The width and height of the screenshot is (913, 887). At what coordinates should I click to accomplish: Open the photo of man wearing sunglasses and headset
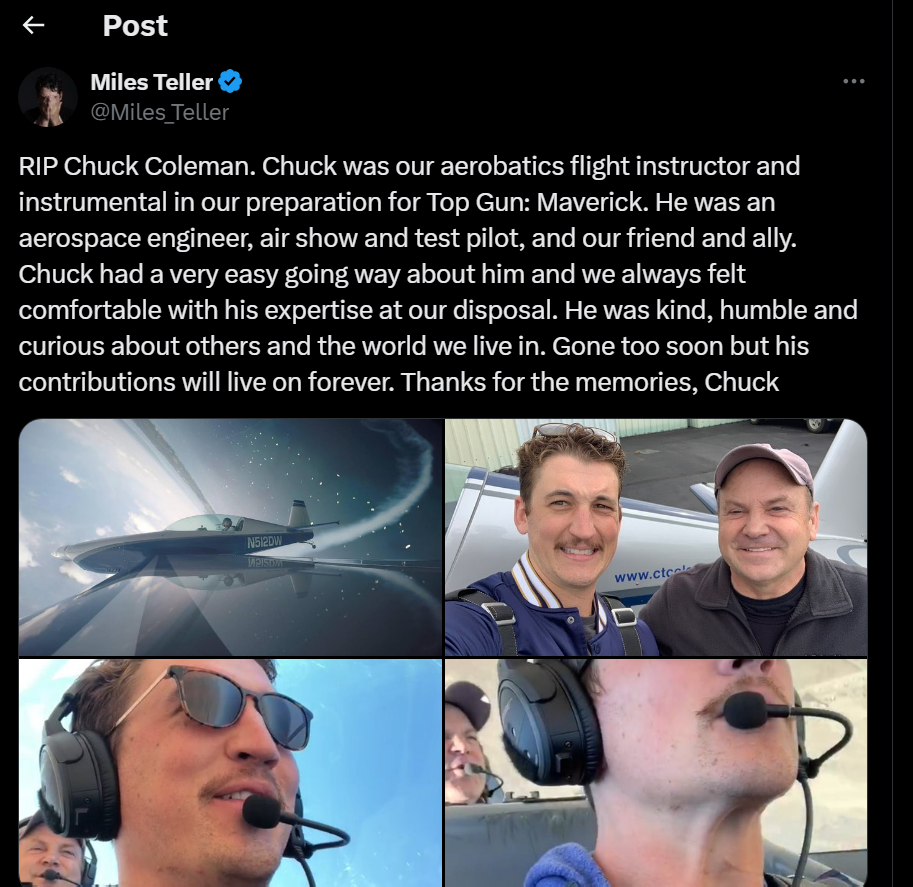[231, 773]
